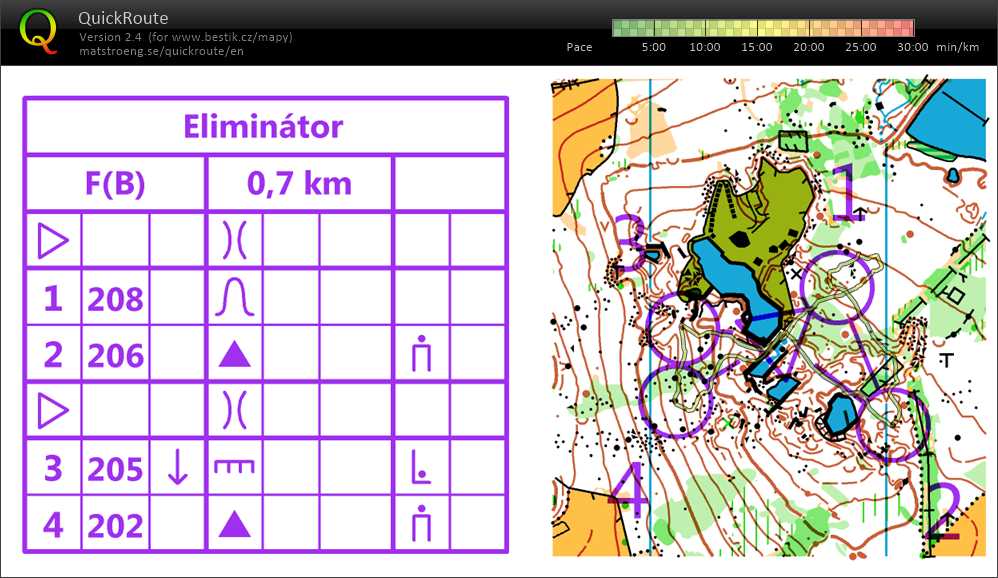The image size is (998, 578).
Task: Click control code 208 in the table
Action: pyautogui.click(x=115, y=298)
